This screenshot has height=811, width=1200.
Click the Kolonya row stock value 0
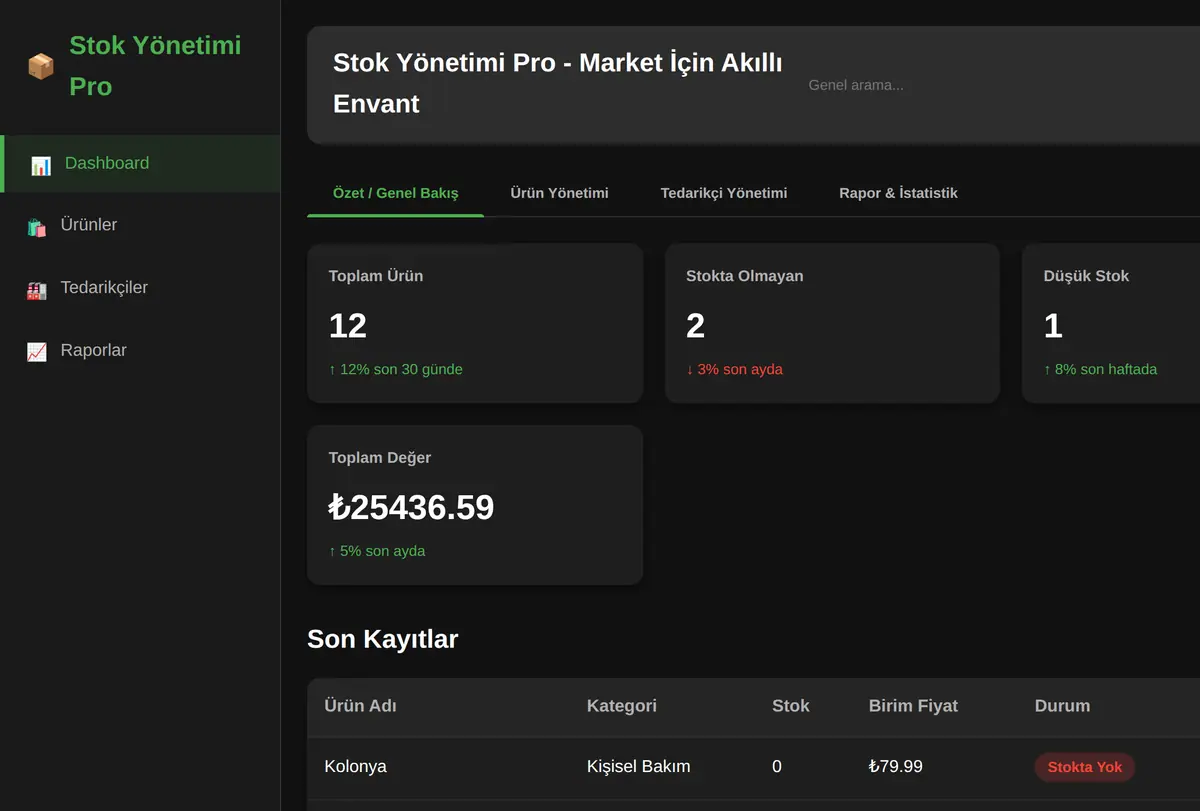tap(777, 767)
